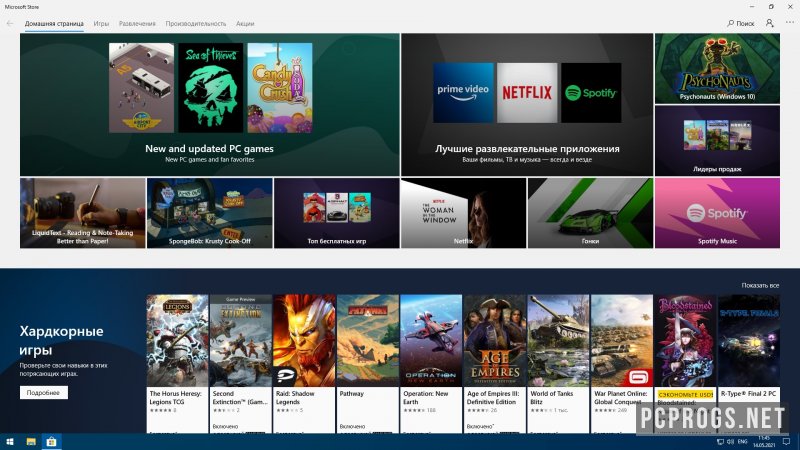Select the prime video tile
Screen dimensions: 800x450
point(463,93)
